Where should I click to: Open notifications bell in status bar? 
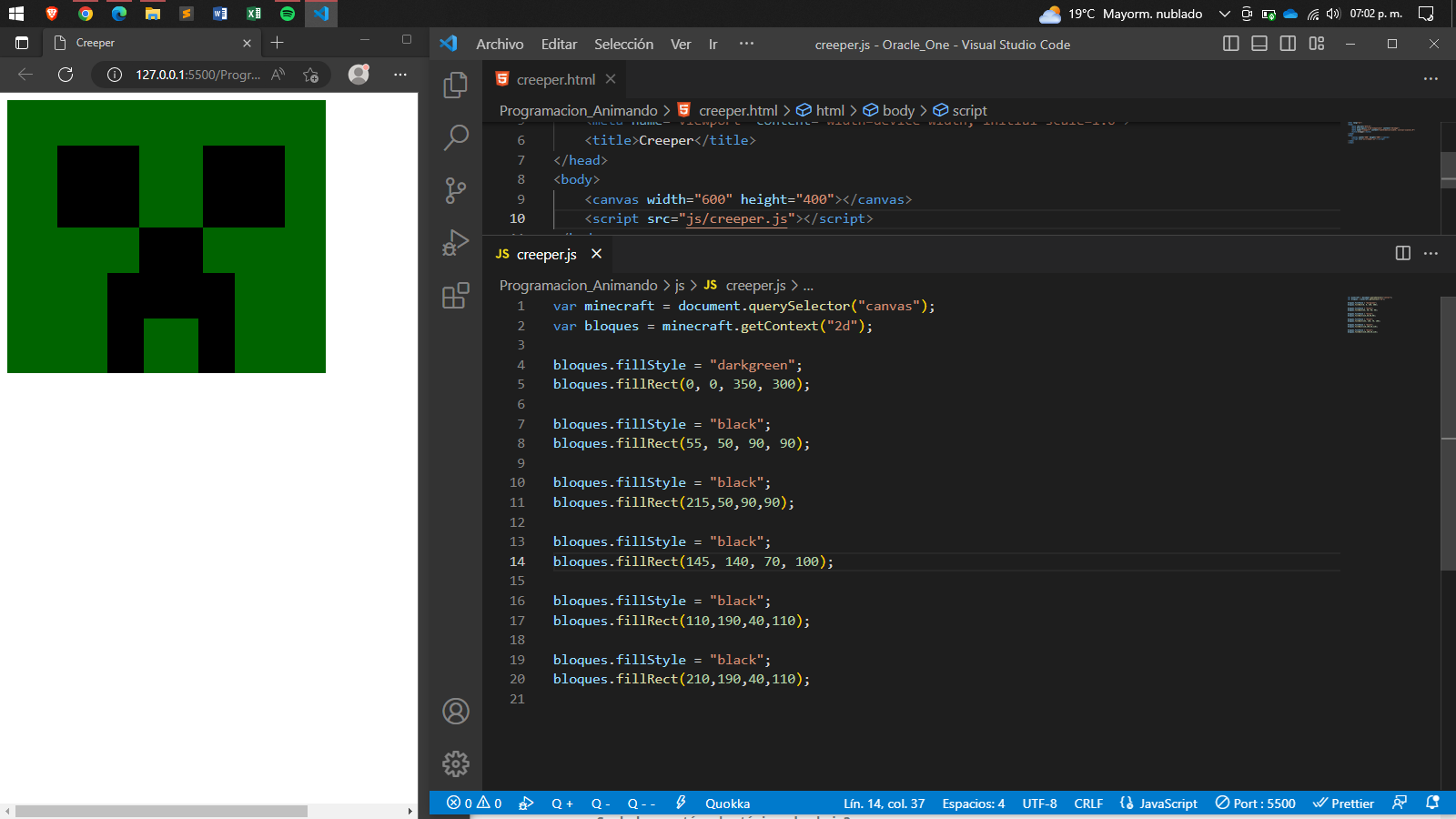(1432, 803)
